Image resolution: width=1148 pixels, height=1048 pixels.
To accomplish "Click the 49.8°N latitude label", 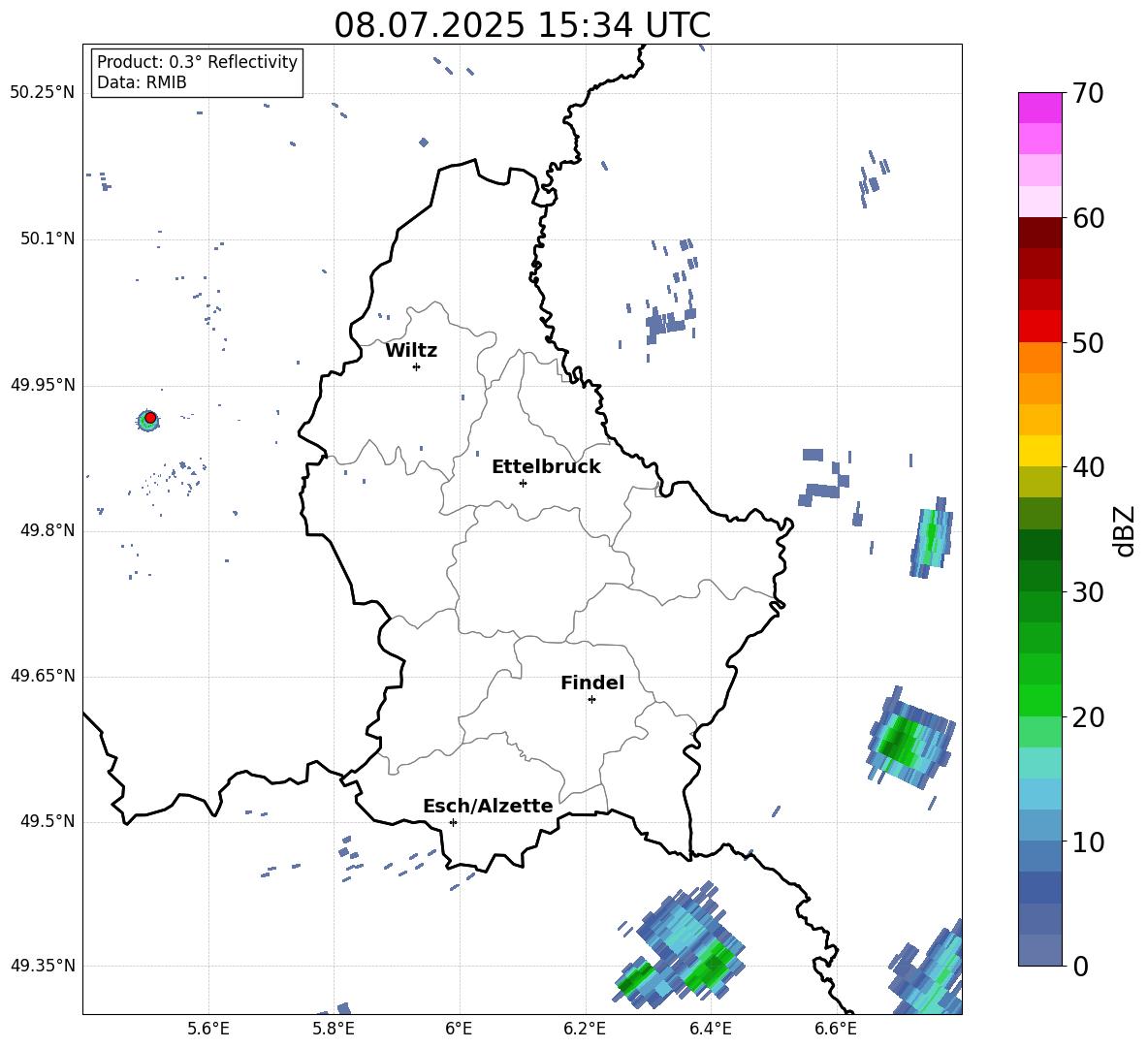I will point(48,530).
